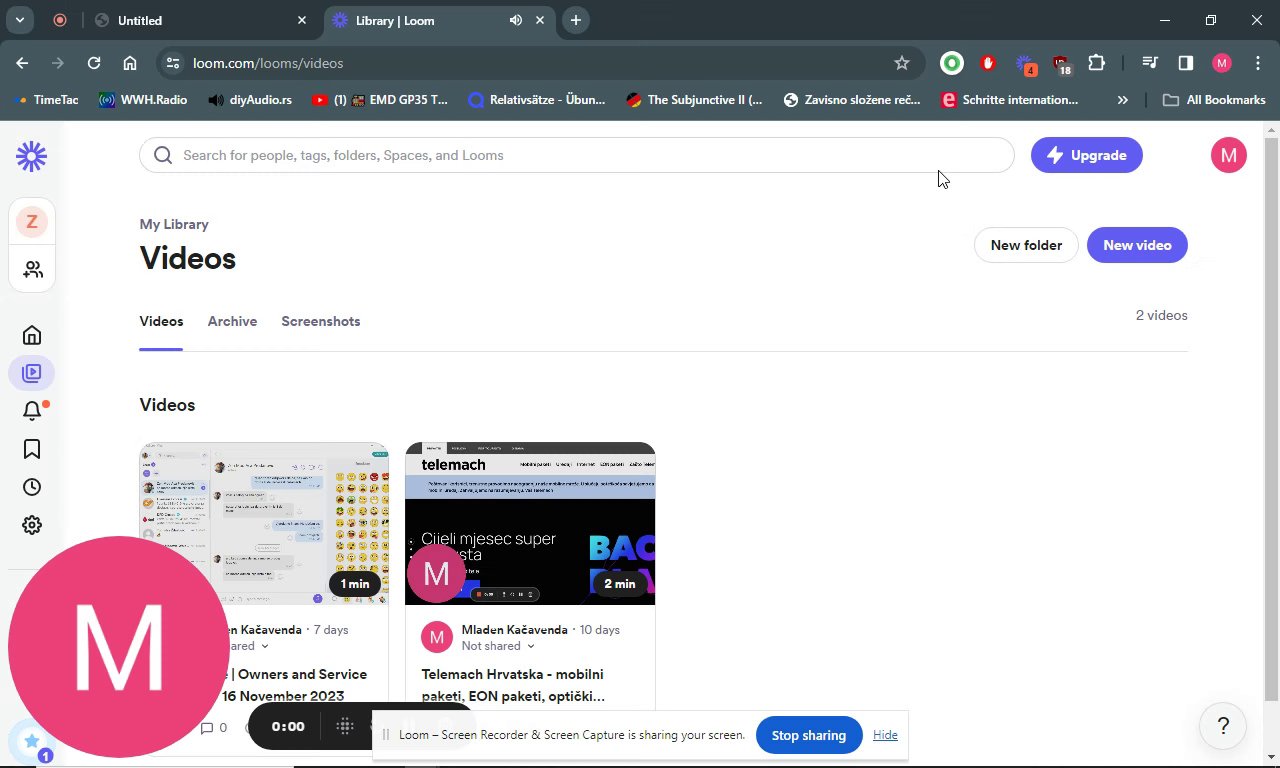This screenshot has height=768, width=1280.
Task: Open the people/team icon in sidebar
Action: [x=32, y=270]
